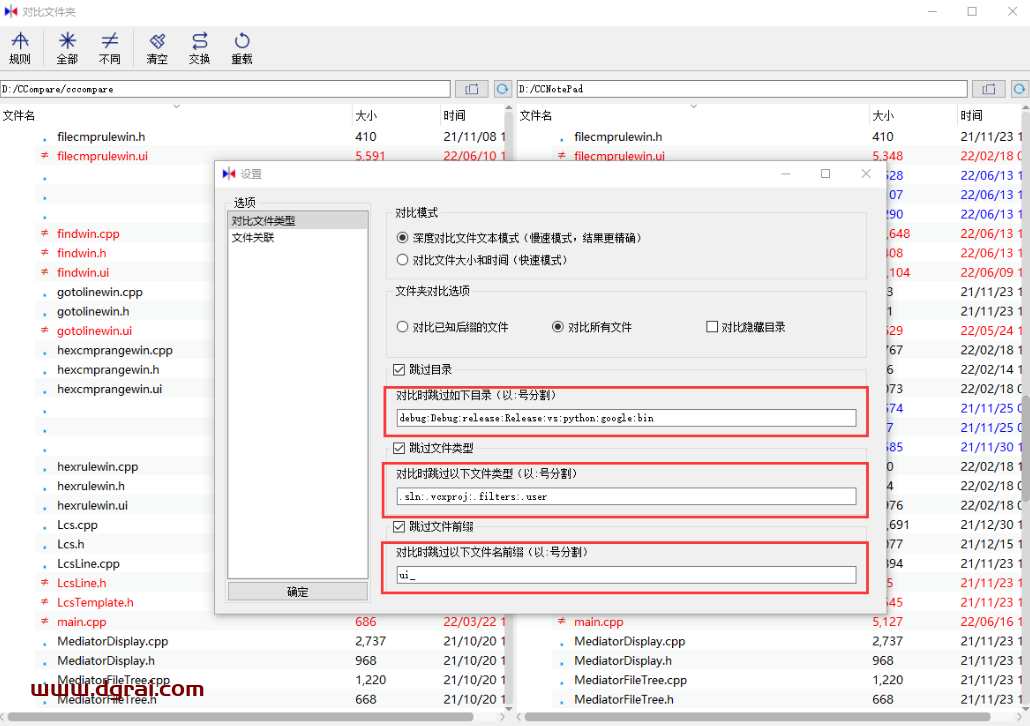1030x726 pixels.
Task: Select 对比所有文件 radio option
Action: pos(558,327)
